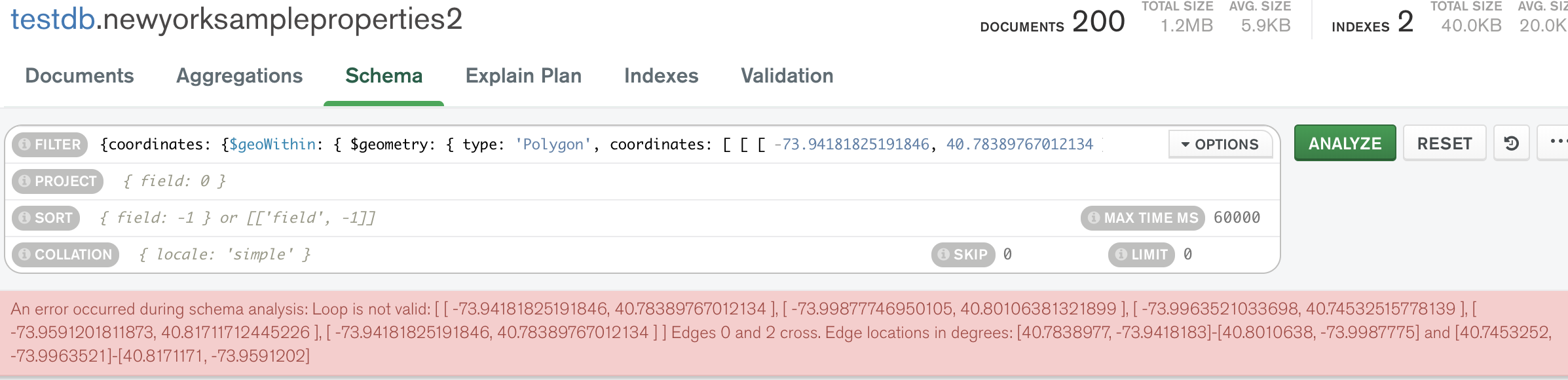Select the Indexes tab

661,76
